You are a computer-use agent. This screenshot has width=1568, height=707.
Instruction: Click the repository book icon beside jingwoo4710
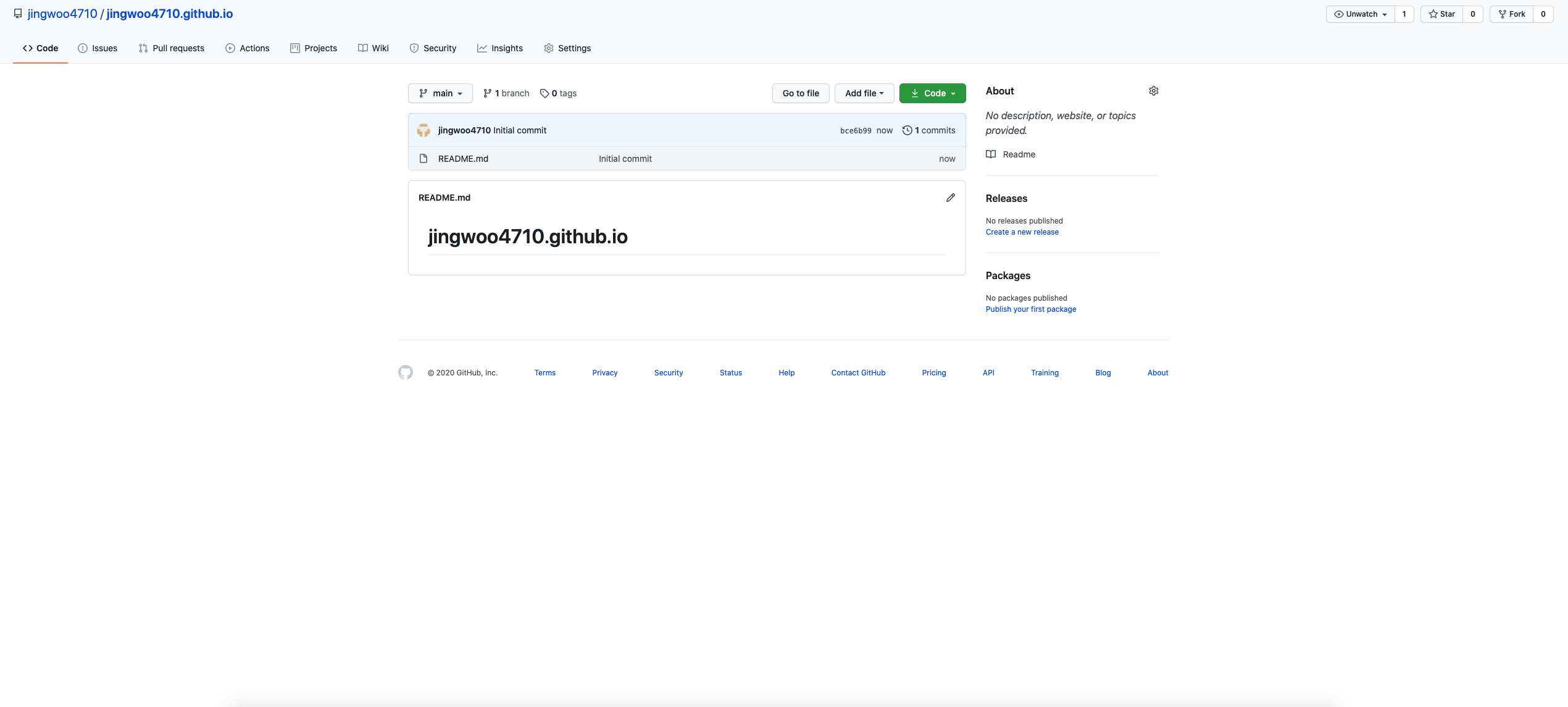[x=18, y=14]
